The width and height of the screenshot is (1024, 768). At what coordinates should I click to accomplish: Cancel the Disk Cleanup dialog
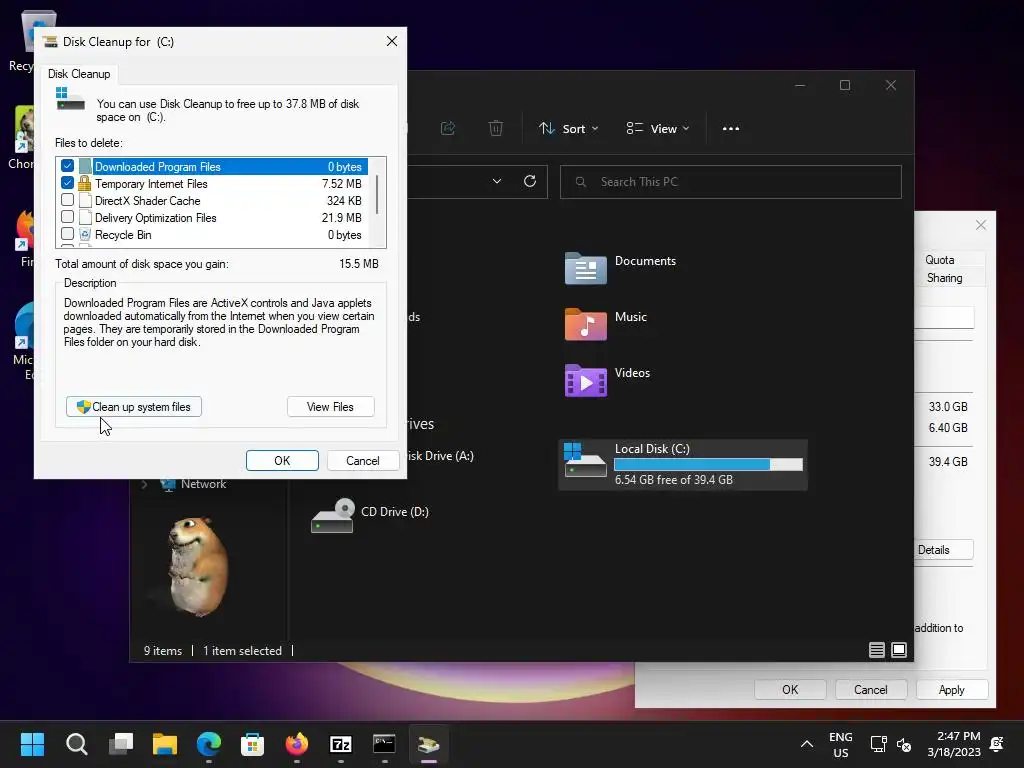coord(362,460)
